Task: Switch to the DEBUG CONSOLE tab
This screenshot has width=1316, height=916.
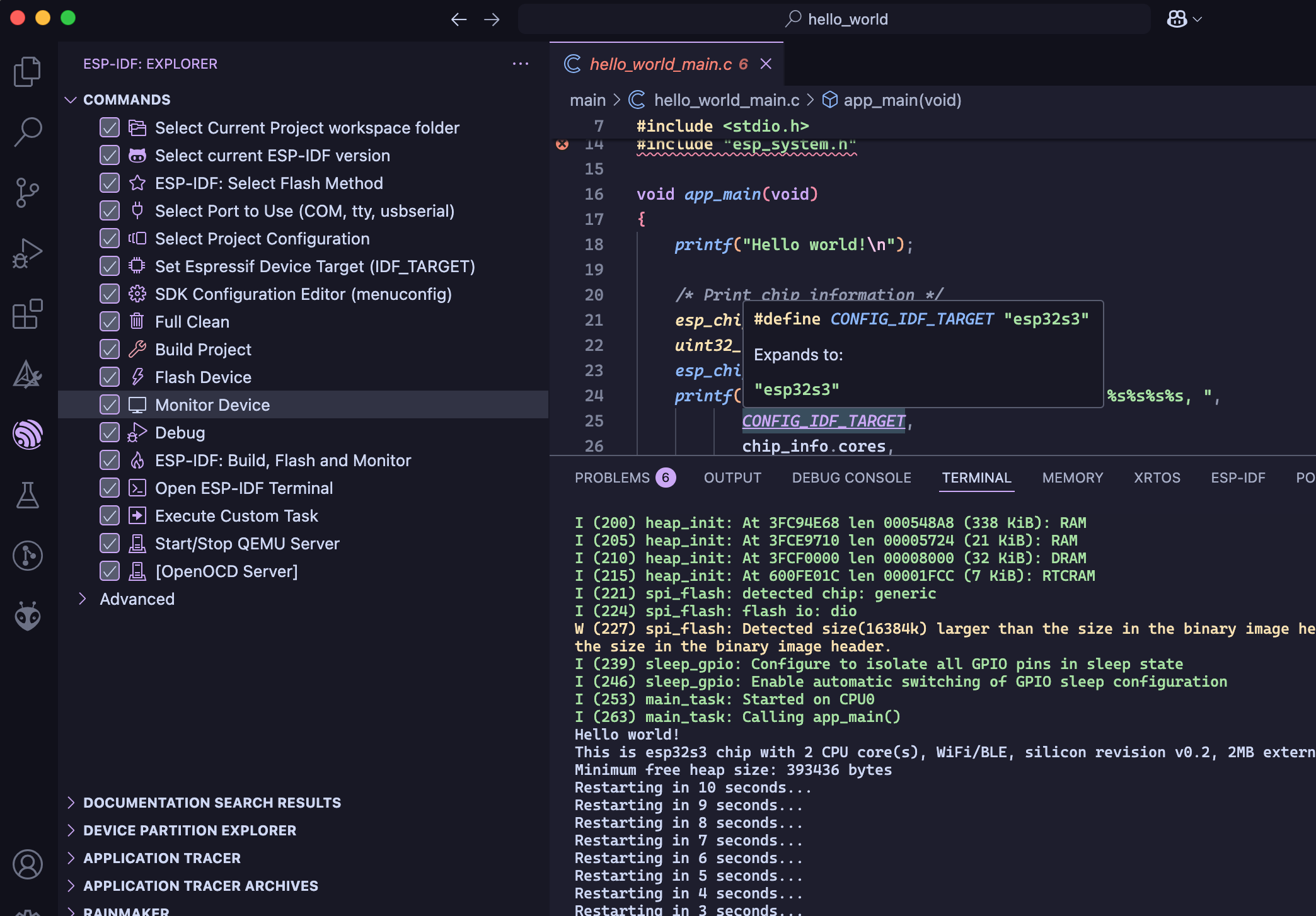Action: tap(851, 478)
